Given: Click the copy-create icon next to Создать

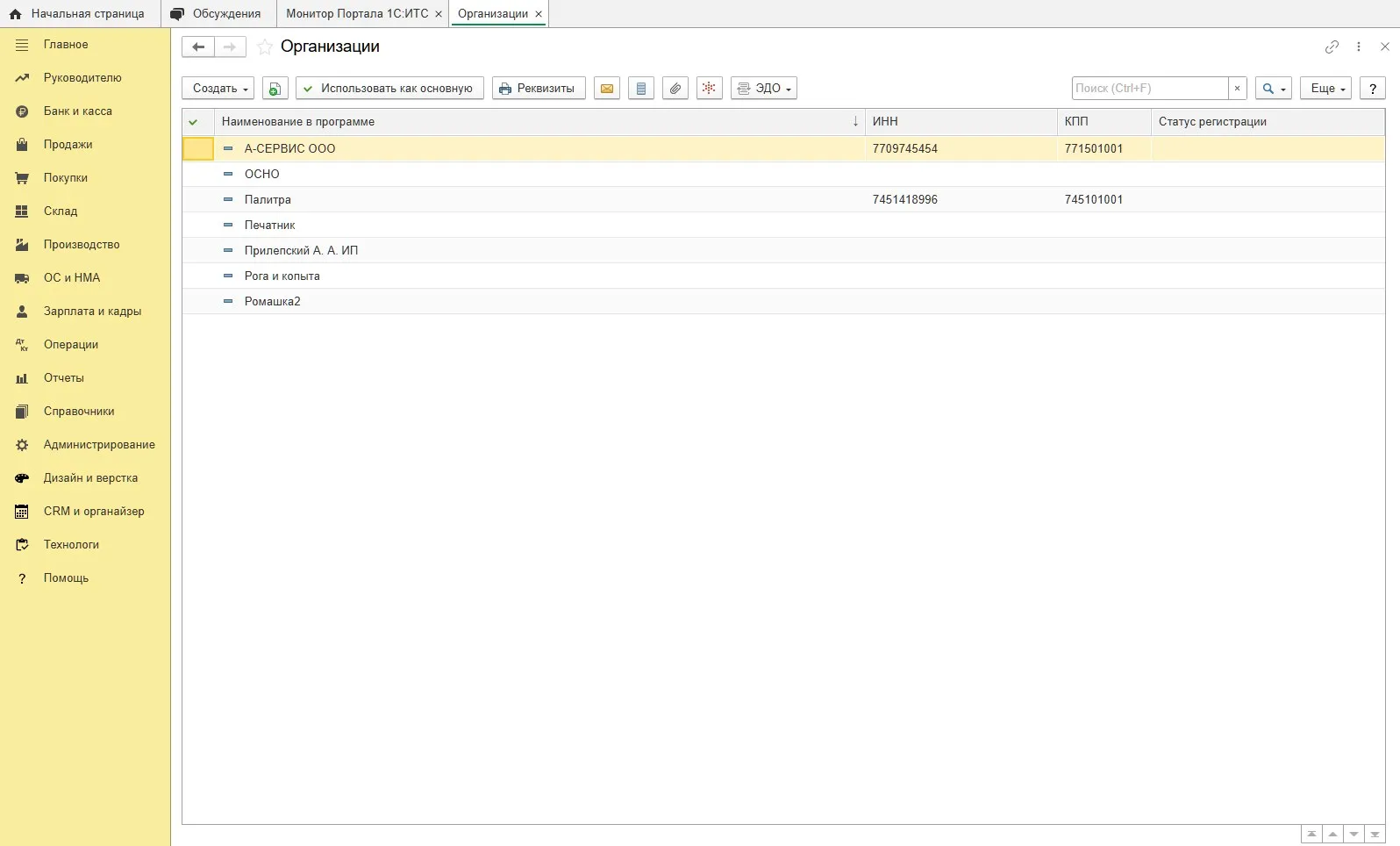Looking at the screenshot, I should click(275, 89).
